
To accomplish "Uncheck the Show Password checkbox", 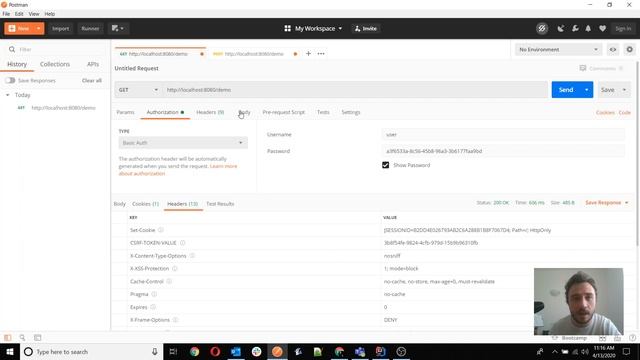I will (x=385, y=165).
